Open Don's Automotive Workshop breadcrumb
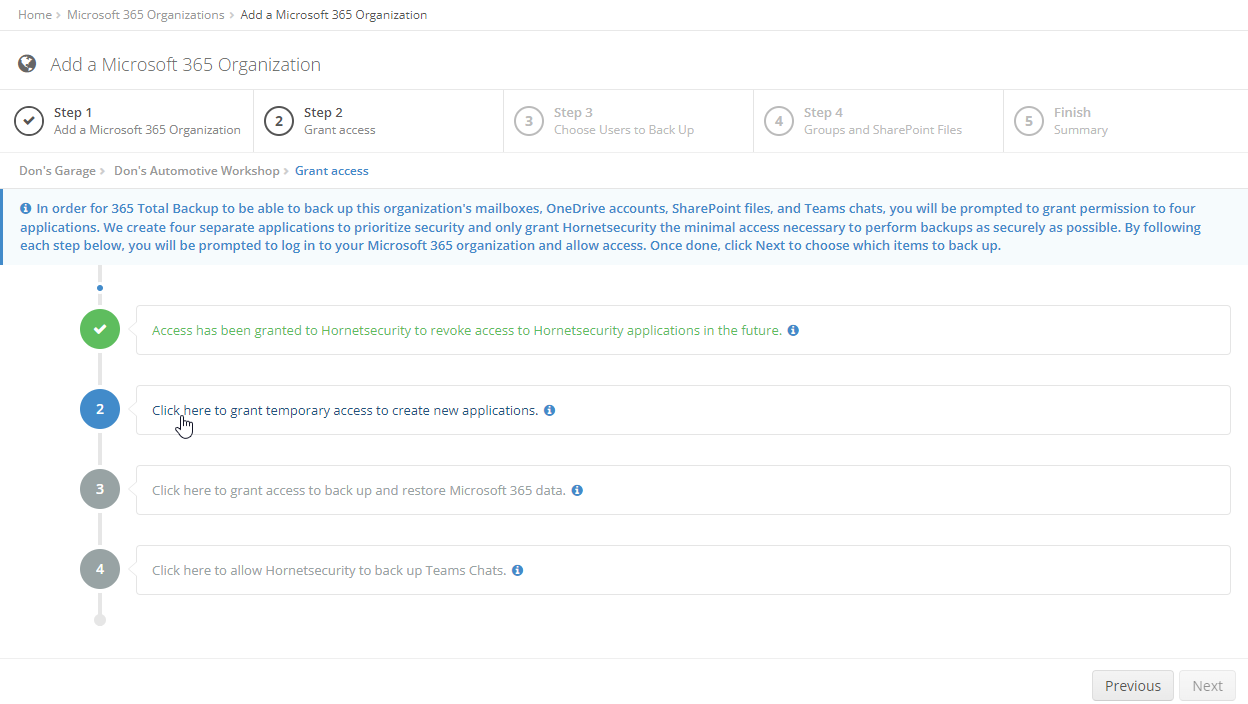The image size is (1248, 704). [197, 171]
